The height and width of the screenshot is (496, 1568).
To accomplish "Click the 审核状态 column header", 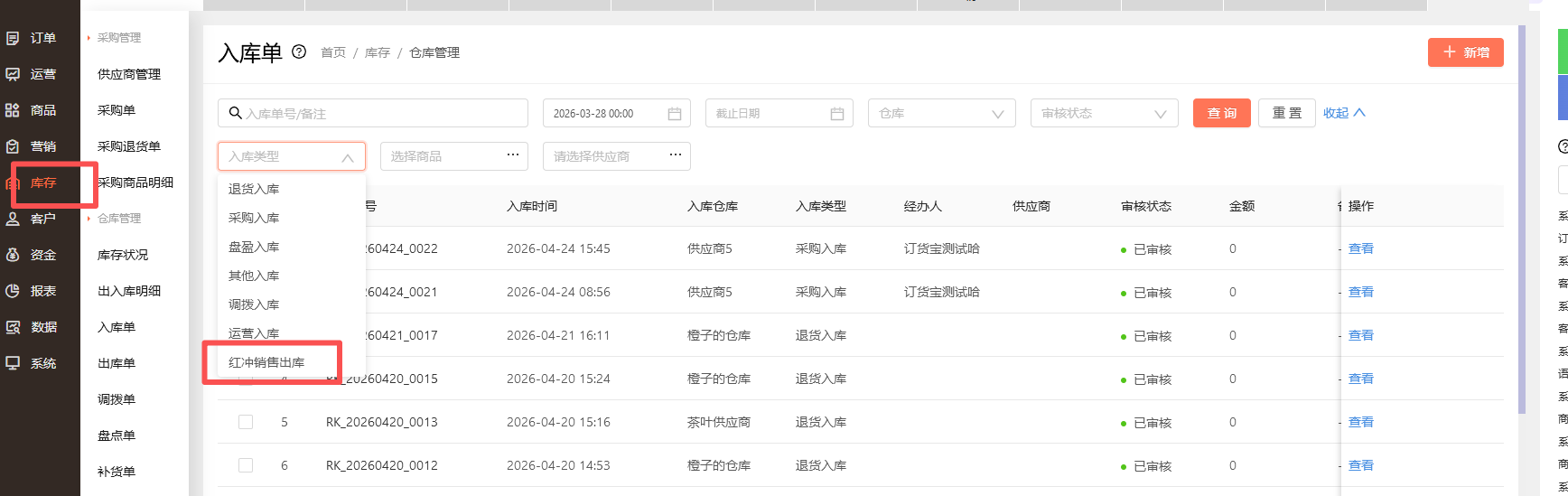I will (x=1146, y=206).
